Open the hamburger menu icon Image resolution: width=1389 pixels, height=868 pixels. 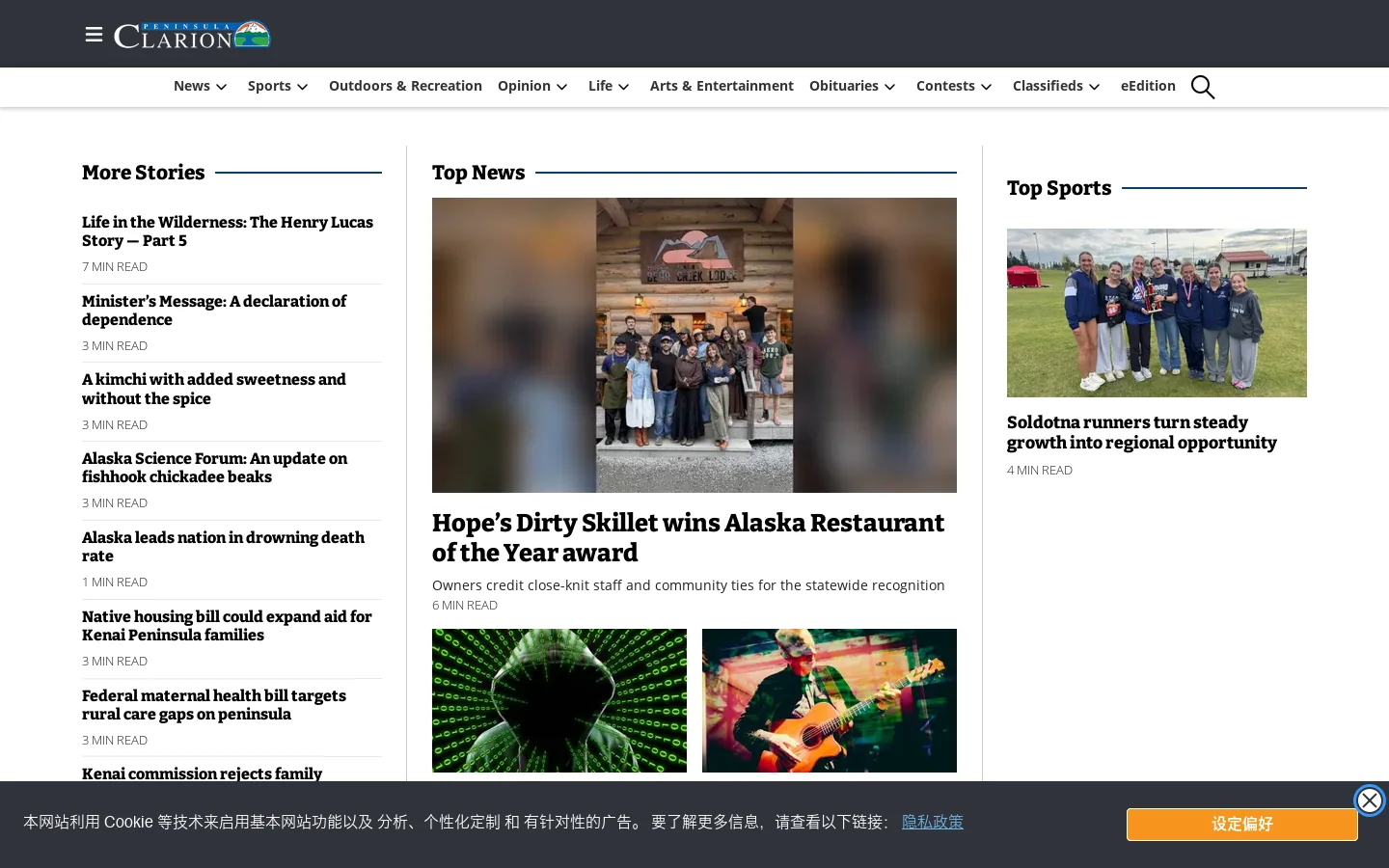[x=94, y=35]
